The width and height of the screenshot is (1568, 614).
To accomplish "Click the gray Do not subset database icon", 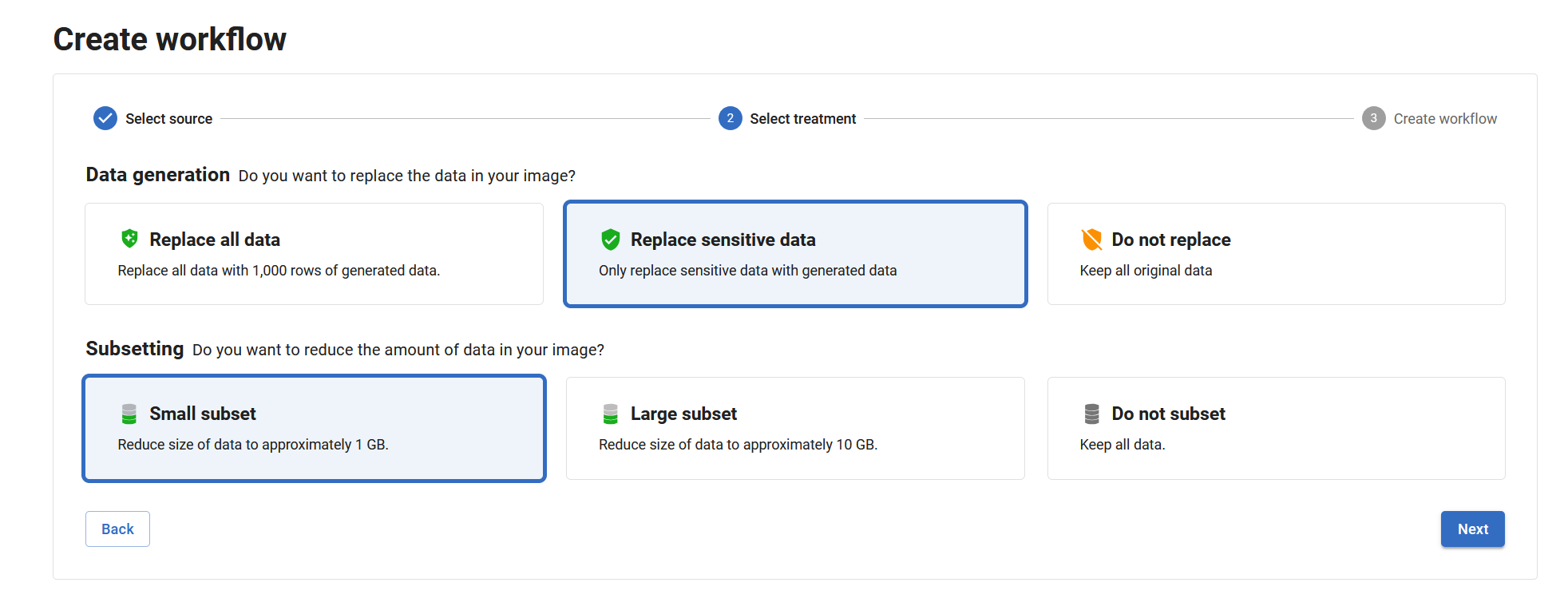I will (x=1091, y=414).
